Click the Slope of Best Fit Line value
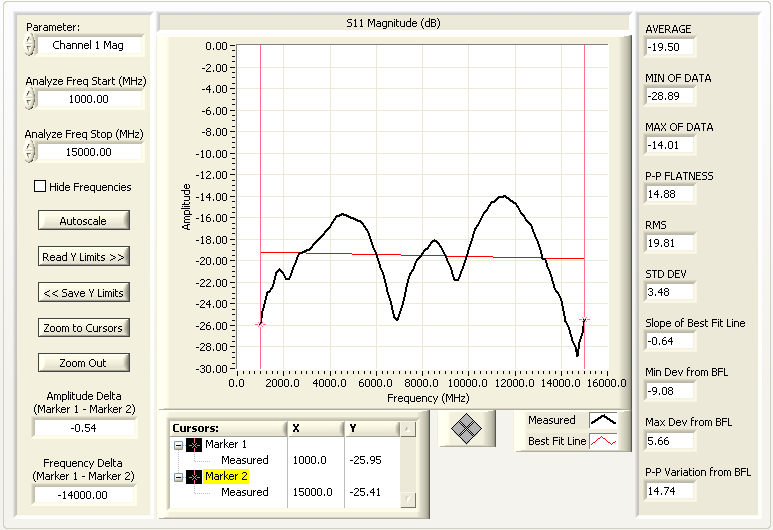This screenshot has width=773, height=530. (x=669, y=341)
